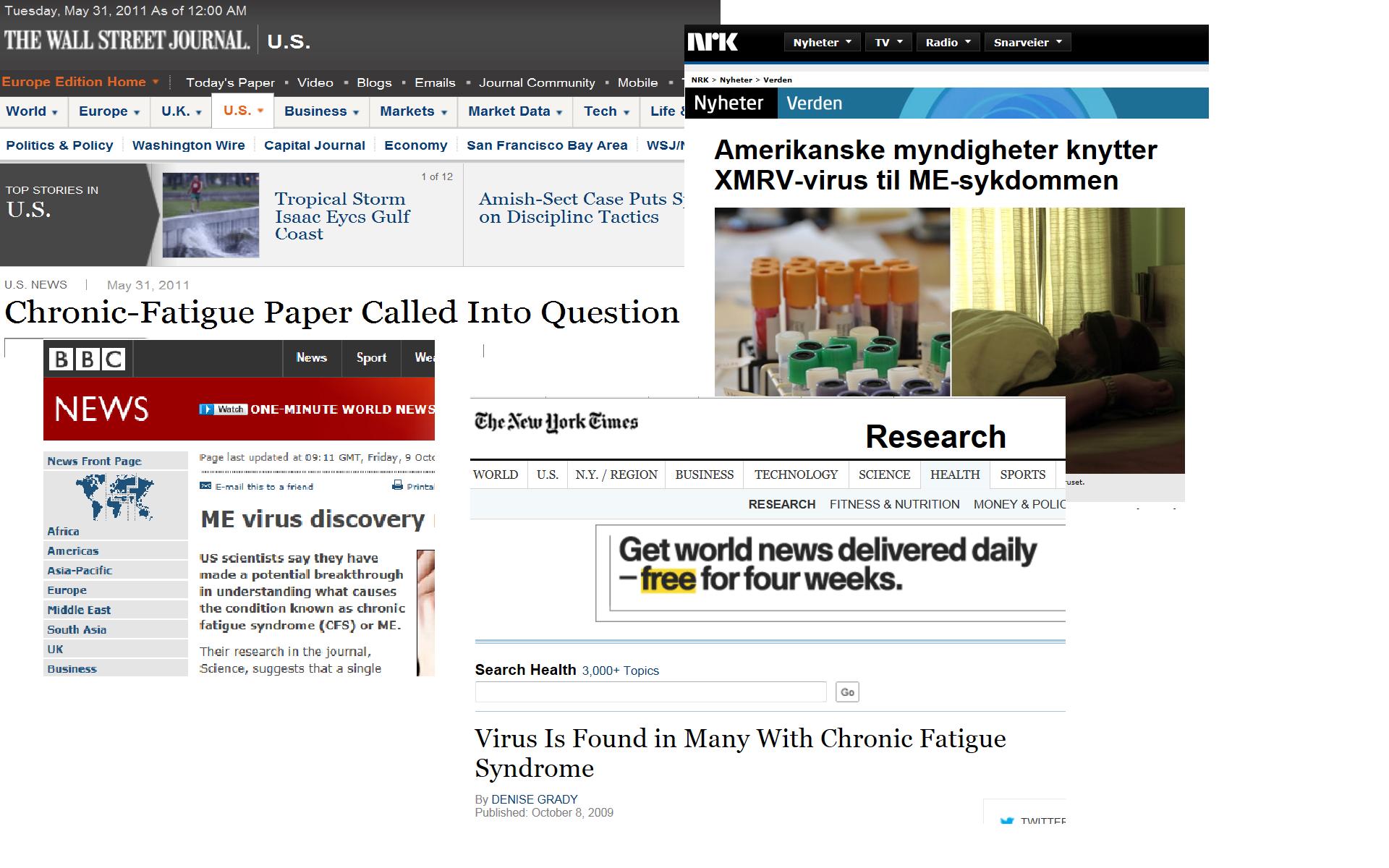This screenshot has height=868, width=1389.
Task: Open the Markets dropdown in WSJ navigation
Action: tap(413, 111)
